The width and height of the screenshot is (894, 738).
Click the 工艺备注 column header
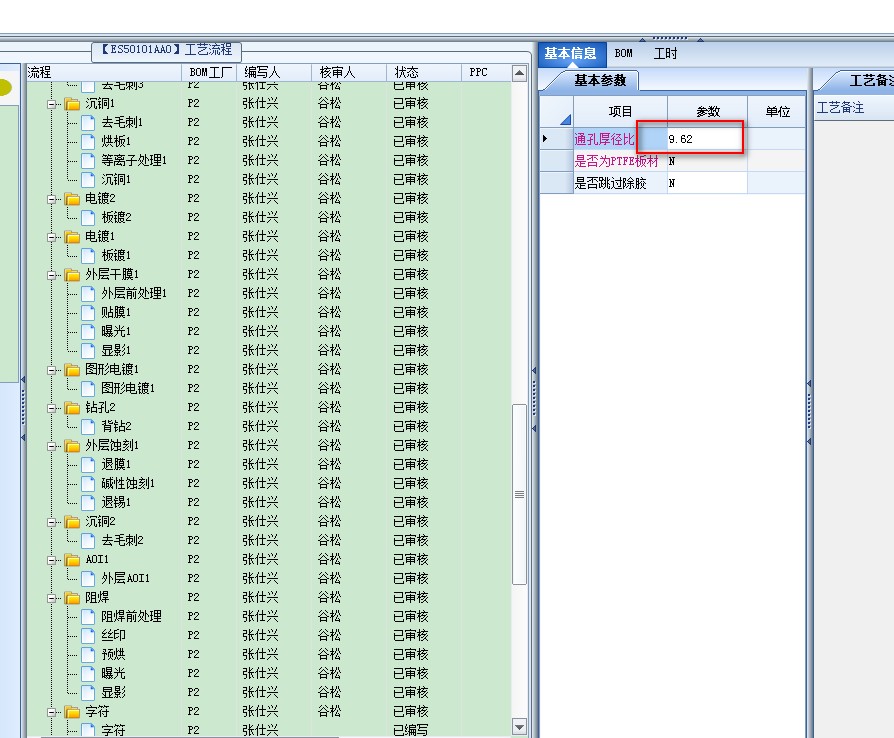point(854,108)
